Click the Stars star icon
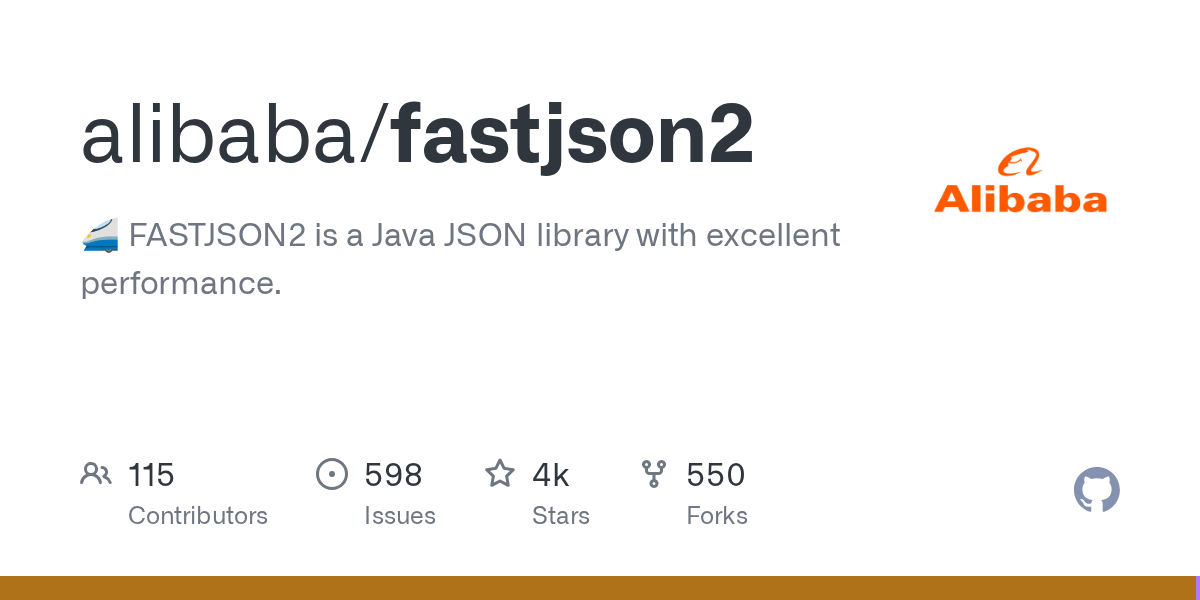The height and width of the screenshot is (600, 1200). 500,474
